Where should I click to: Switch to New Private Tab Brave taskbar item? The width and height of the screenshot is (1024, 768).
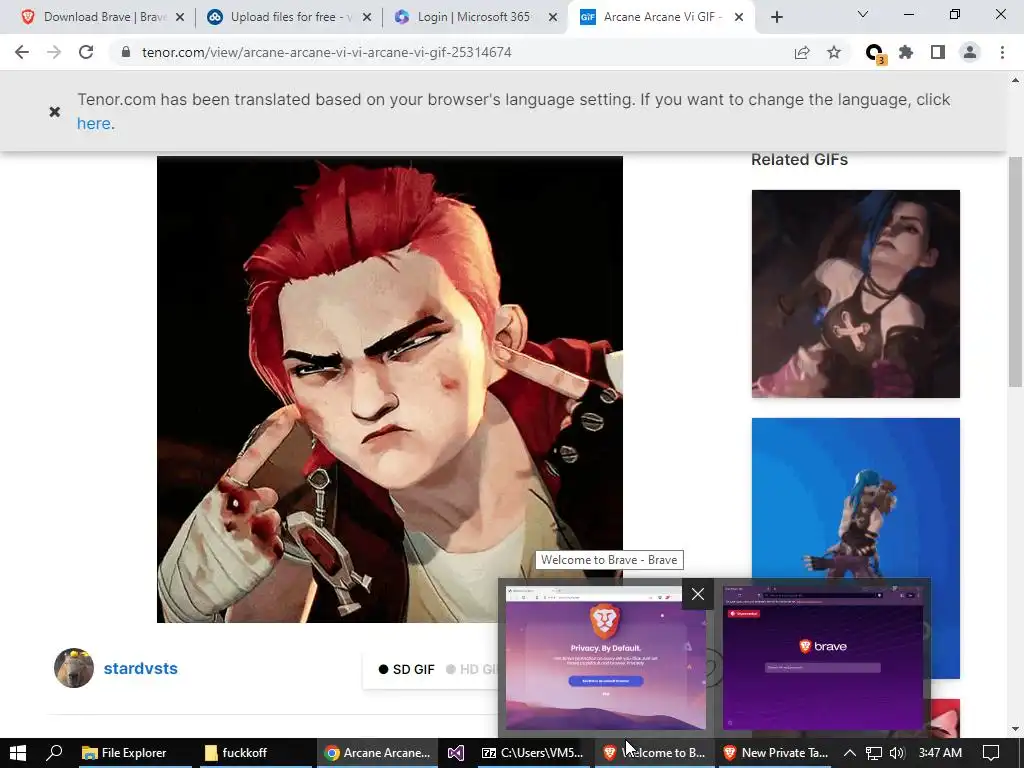776,753
